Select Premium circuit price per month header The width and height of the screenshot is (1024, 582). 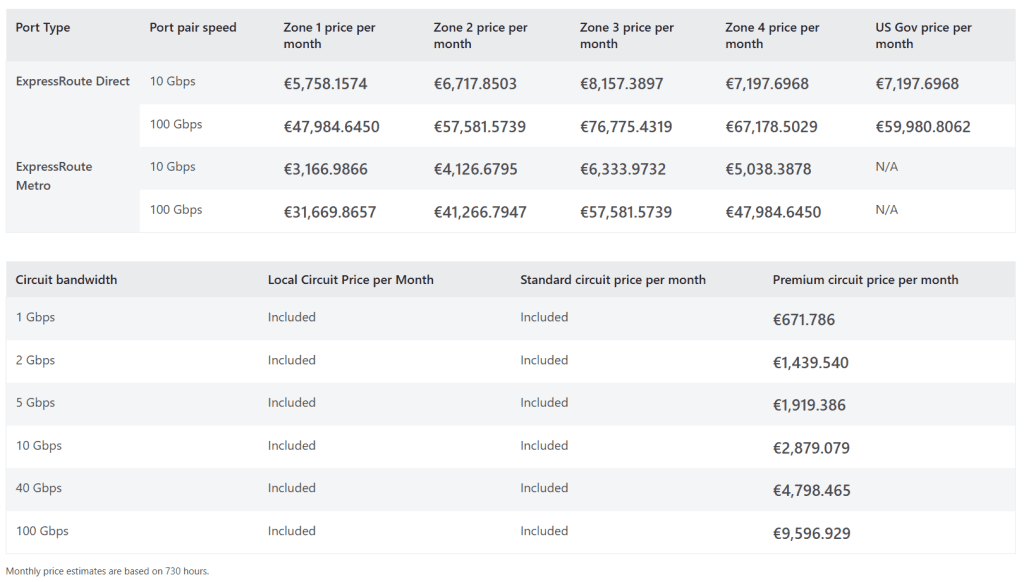(x=865, y=280)
